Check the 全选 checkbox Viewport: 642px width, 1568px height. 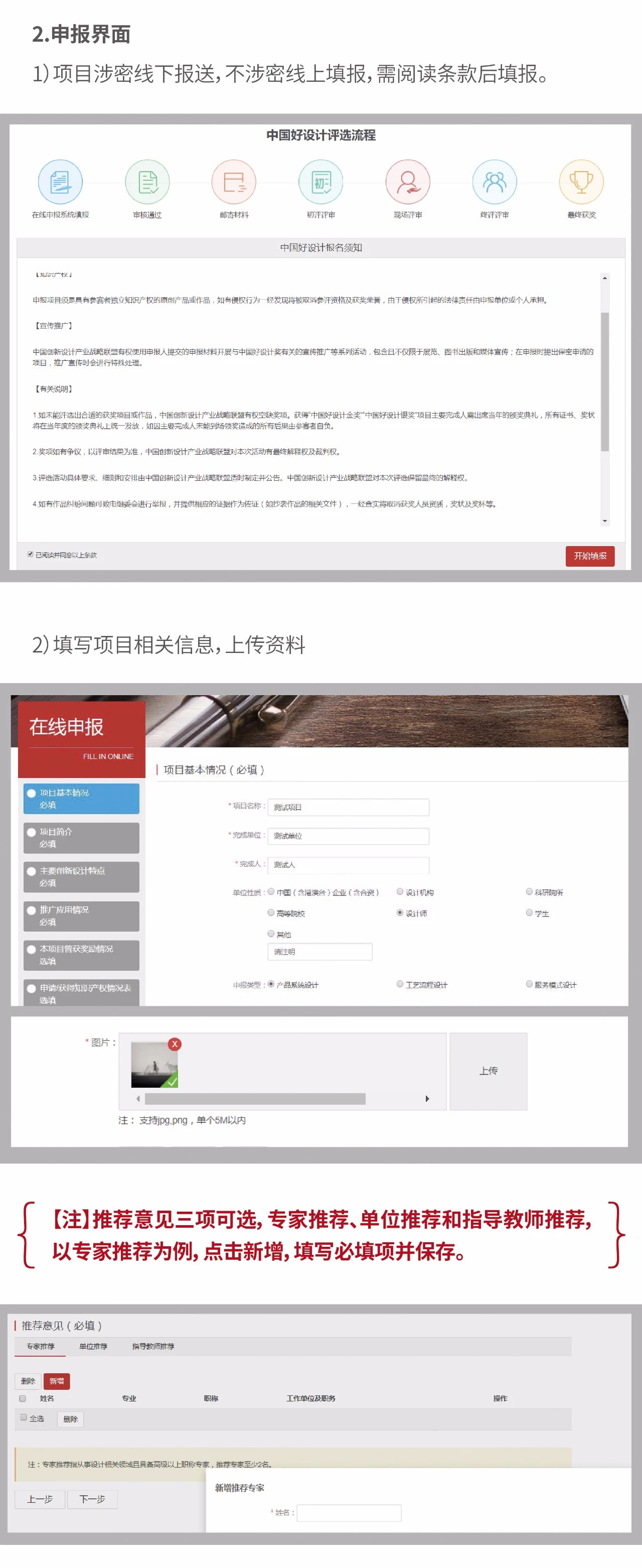(x=24, y=1417)
